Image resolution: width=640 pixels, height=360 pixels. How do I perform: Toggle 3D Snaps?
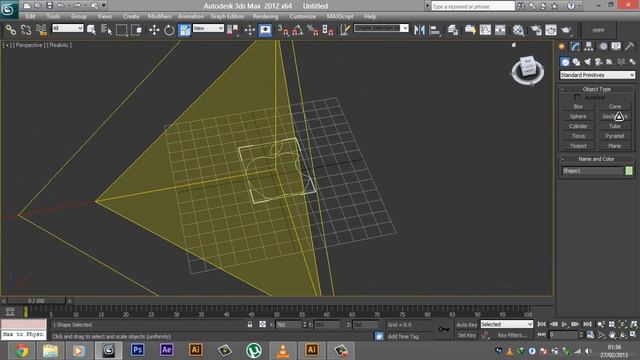283,30
